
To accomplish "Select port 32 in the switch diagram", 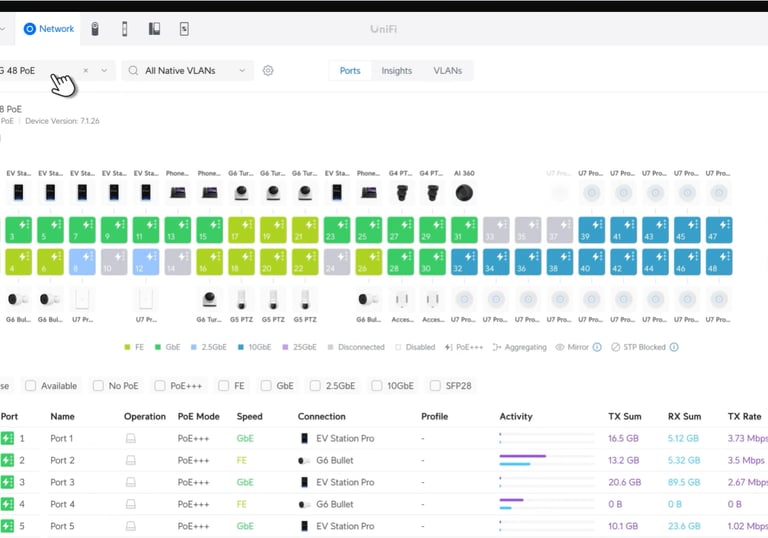I will (464, 262).
